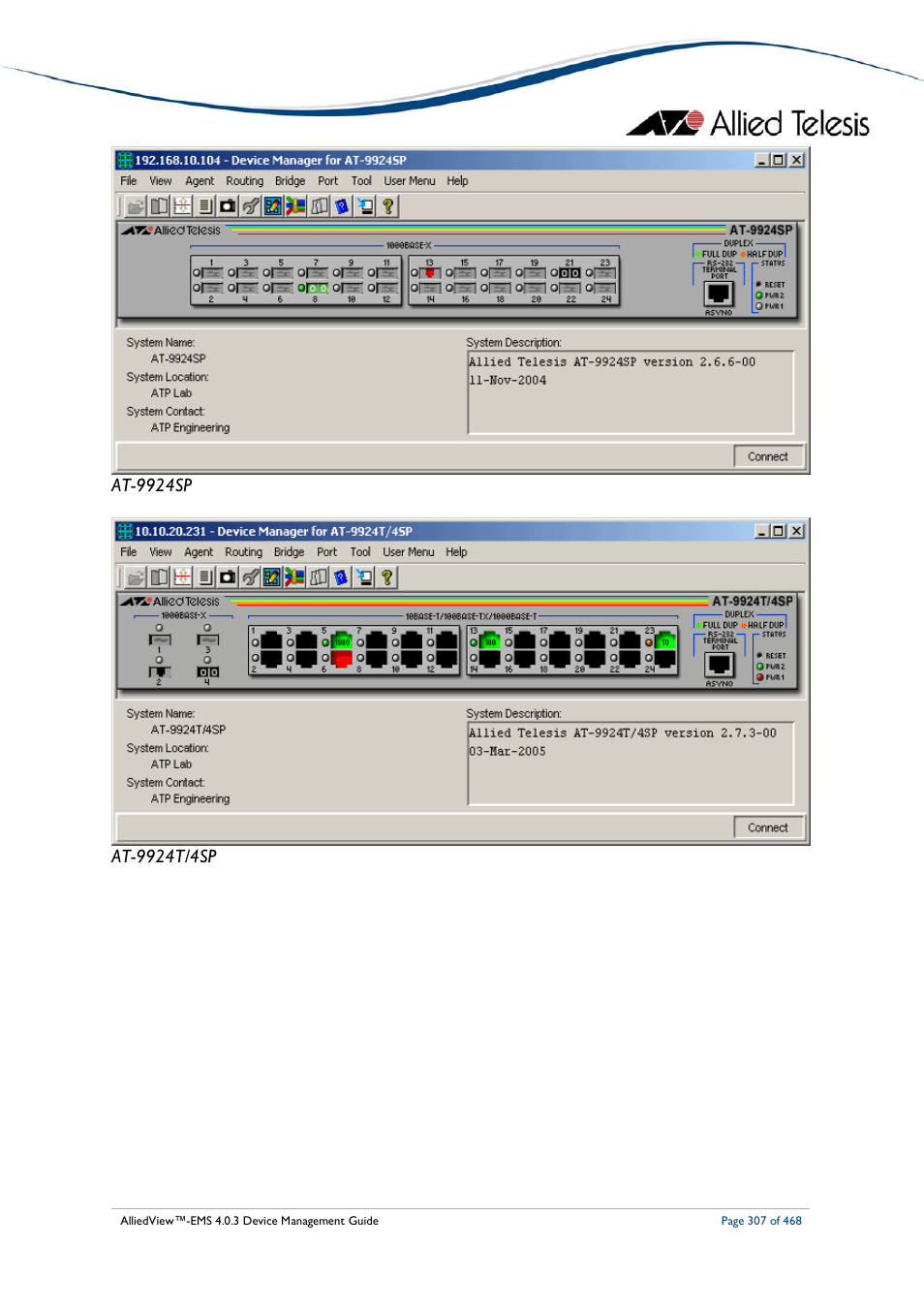This screenshot has height=1309, width=924.
Task: Open the Agent menu in AT-9924SP window
Action: (x=200, y=181)
